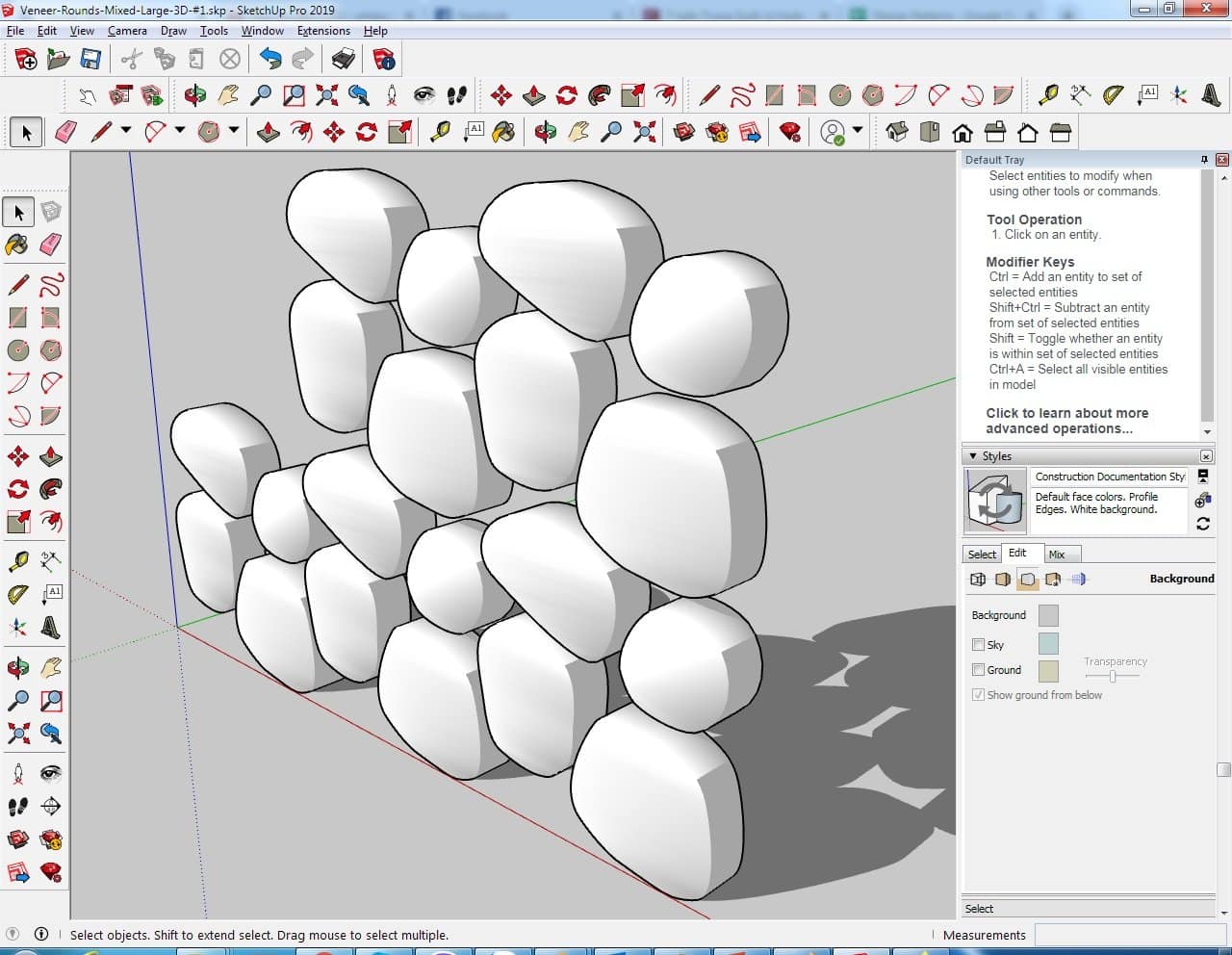Open the Arc tool dropdown arrow
The width and height of the screenshot is (1232, 955).
point(179,131)
